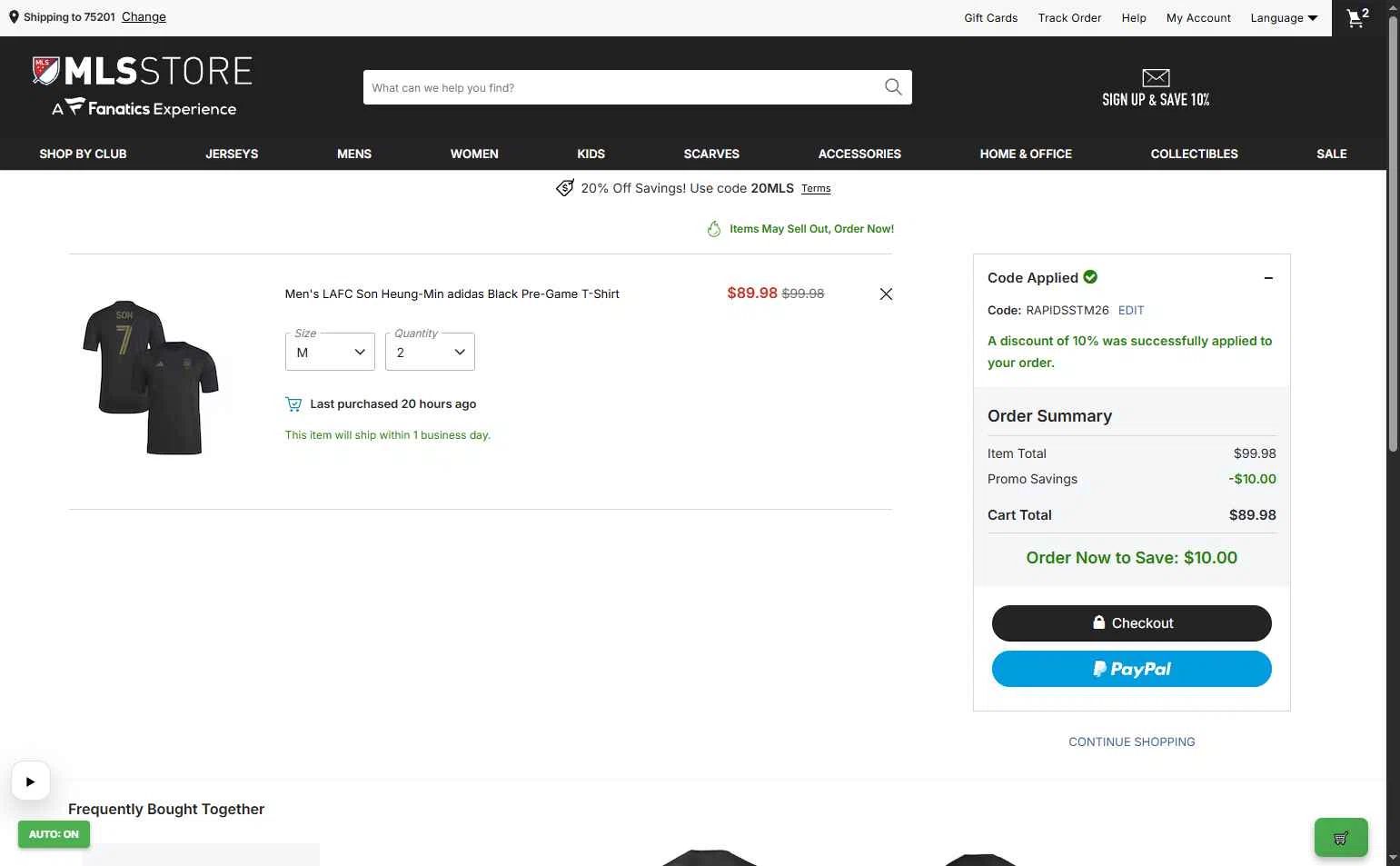Click the LAFC T-shirt product thumbnail
Viewport: 1400px width, 866px height.
(151, 377)
